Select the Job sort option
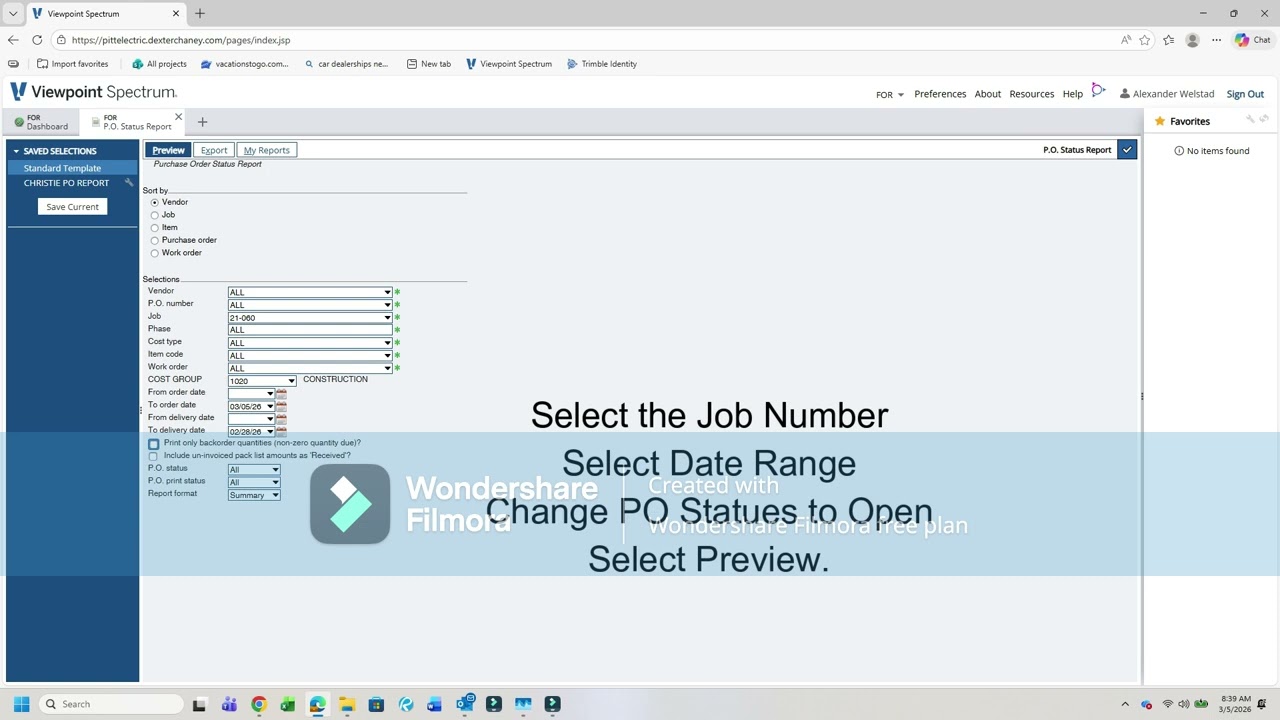 (x=154, y=215)
